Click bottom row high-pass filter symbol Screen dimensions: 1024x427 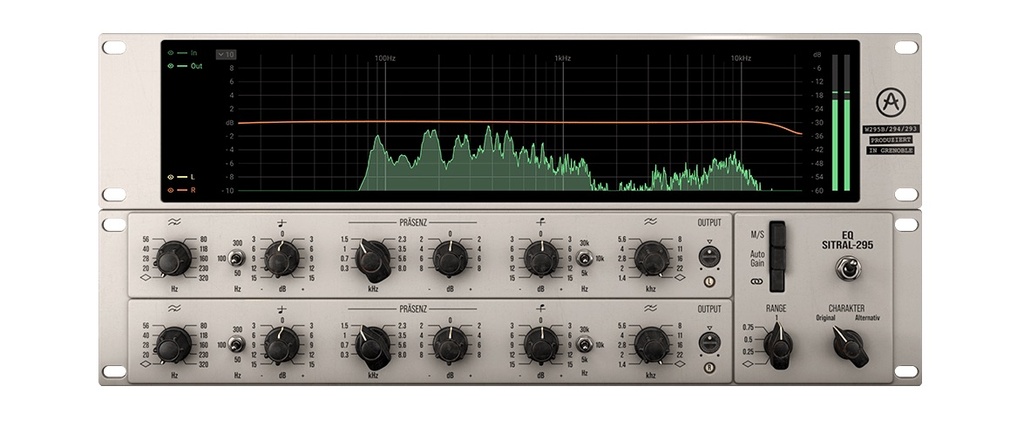click(174, 308)
